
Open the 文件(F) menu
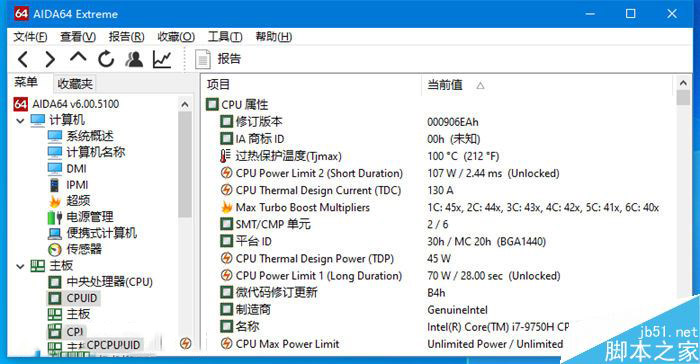30,37
